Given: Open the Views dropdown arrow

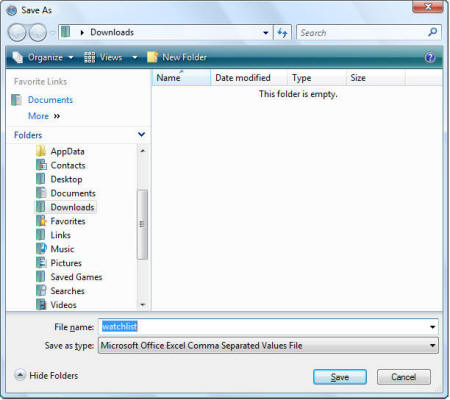Looking at the screenshot, I should 135,57.
